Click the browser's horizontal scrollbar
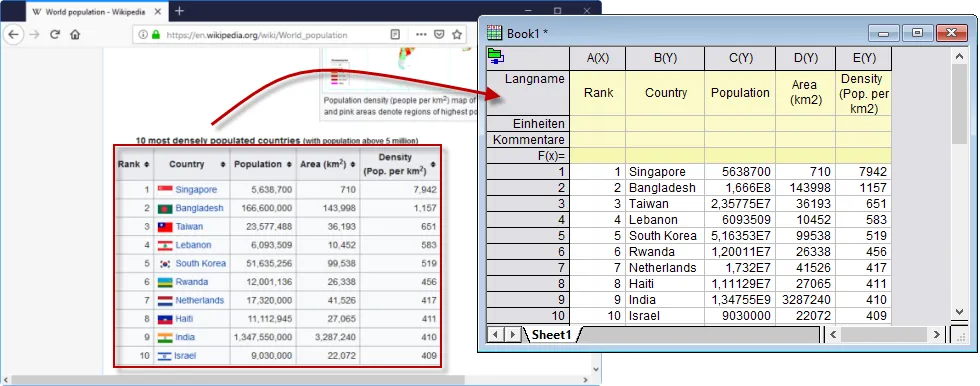 pyautogui.click(x=238, y=380)
